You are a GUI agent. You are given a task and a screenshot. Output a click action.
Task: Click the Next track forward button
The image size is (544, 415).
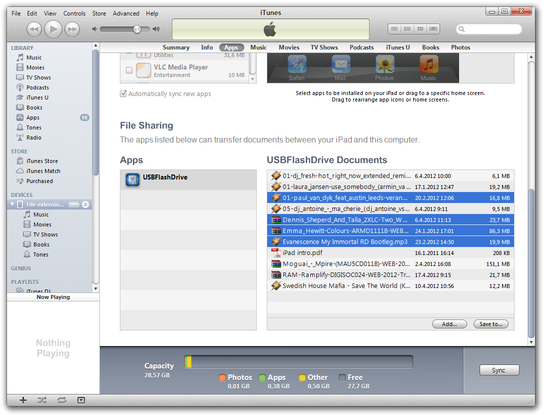(x=72, y=29)
